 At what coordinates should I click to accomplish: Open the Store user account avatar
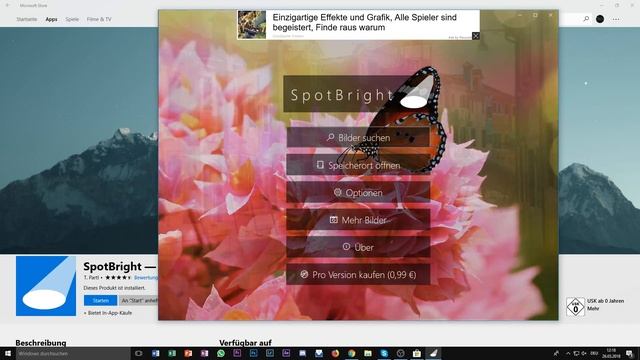600,19
